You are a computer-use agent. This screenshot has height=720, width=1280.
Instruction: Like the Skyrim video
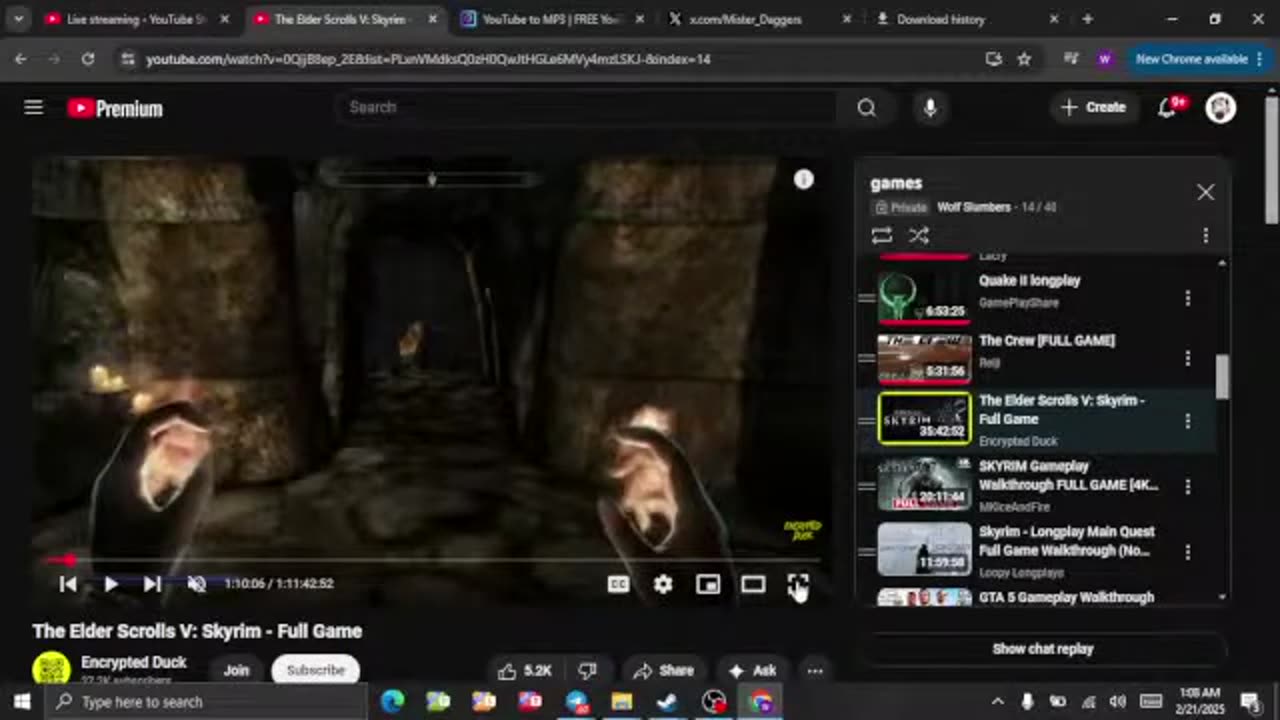[525, 670]
